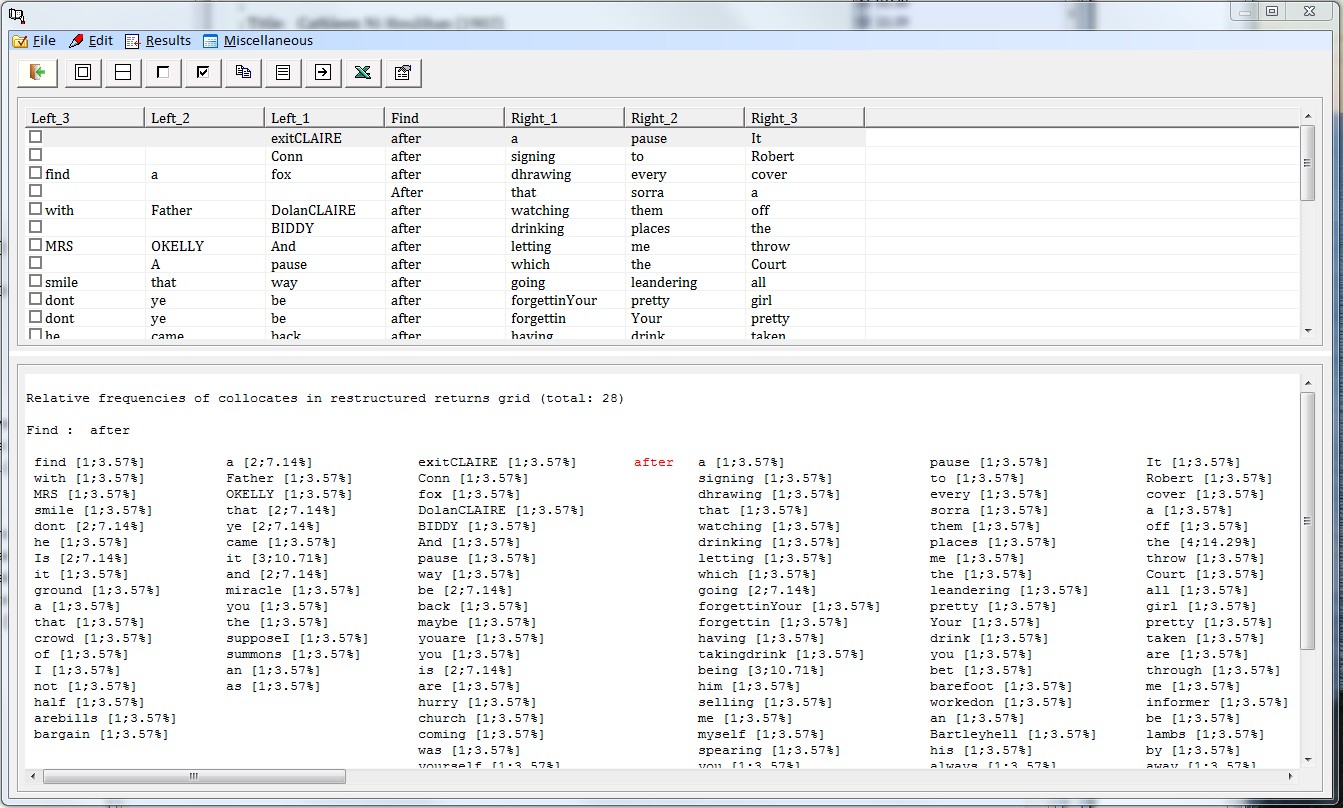
Task: Click the copy documents toolbar icon
Action: coord(243,72)
